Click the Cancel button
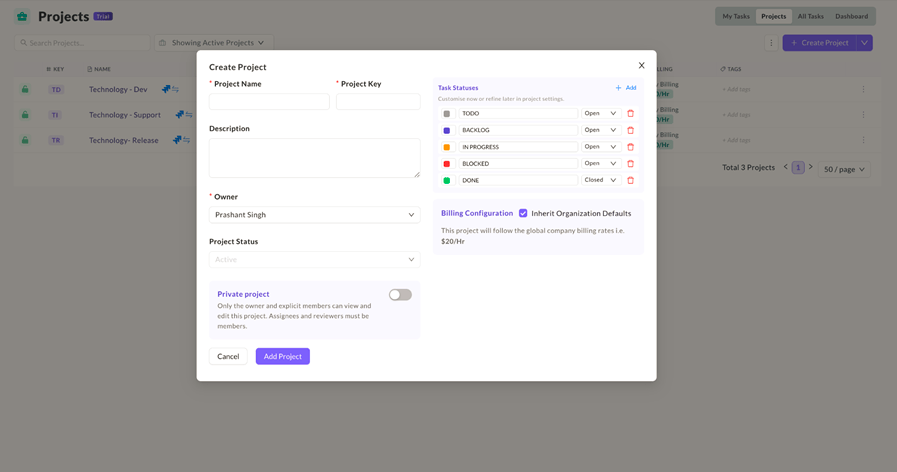This screenshot has width=897, height=472. (x=228, y=356)
